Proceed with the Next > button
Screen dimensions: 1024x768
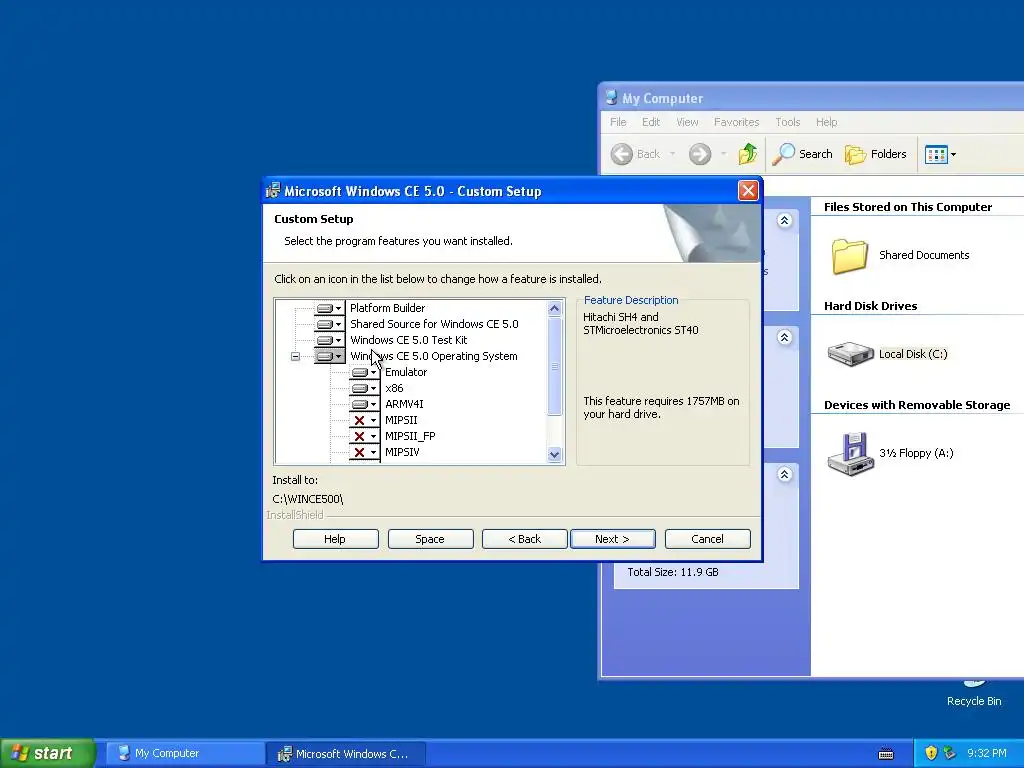click(613, 539)
